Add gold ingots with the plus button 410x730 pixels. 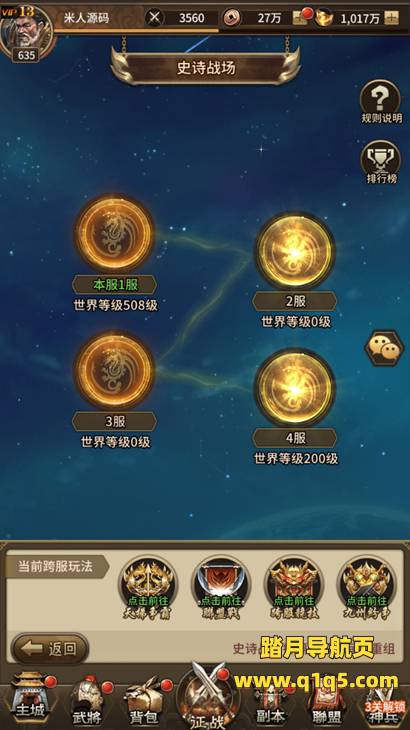point(392,18)
